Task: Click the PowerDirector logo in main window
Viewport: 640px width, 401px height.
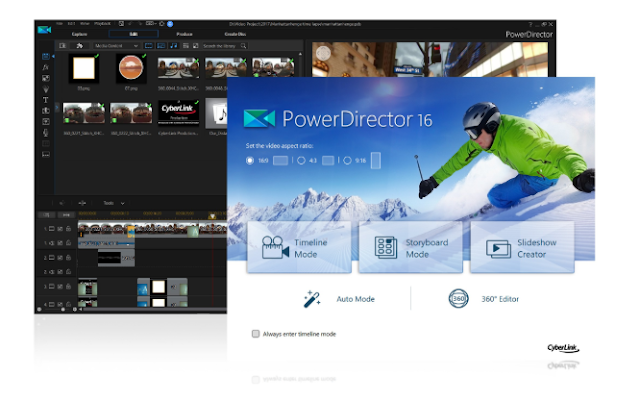Action: point(44,30)
